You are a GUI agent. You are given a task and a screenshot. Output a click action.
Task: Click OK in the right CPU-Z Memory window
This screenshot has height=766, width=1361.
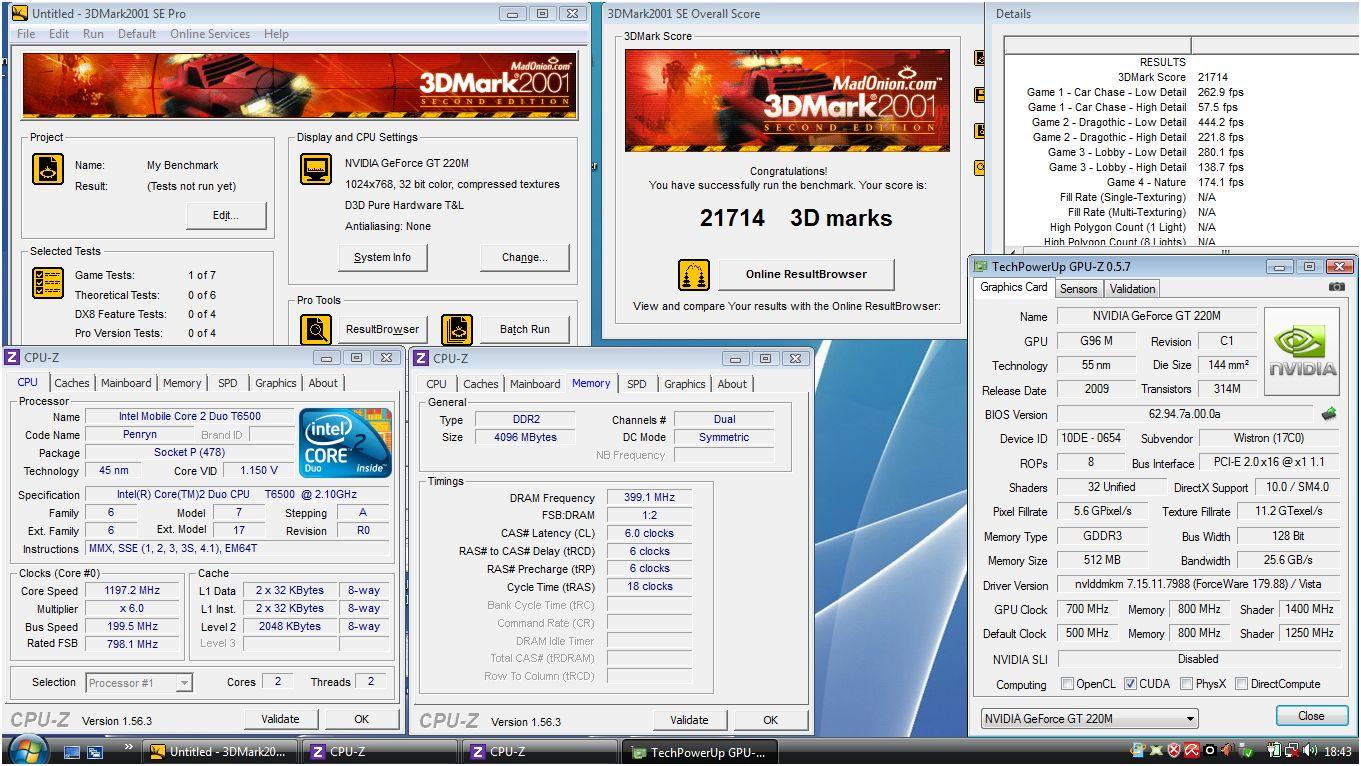pos(770,720)
